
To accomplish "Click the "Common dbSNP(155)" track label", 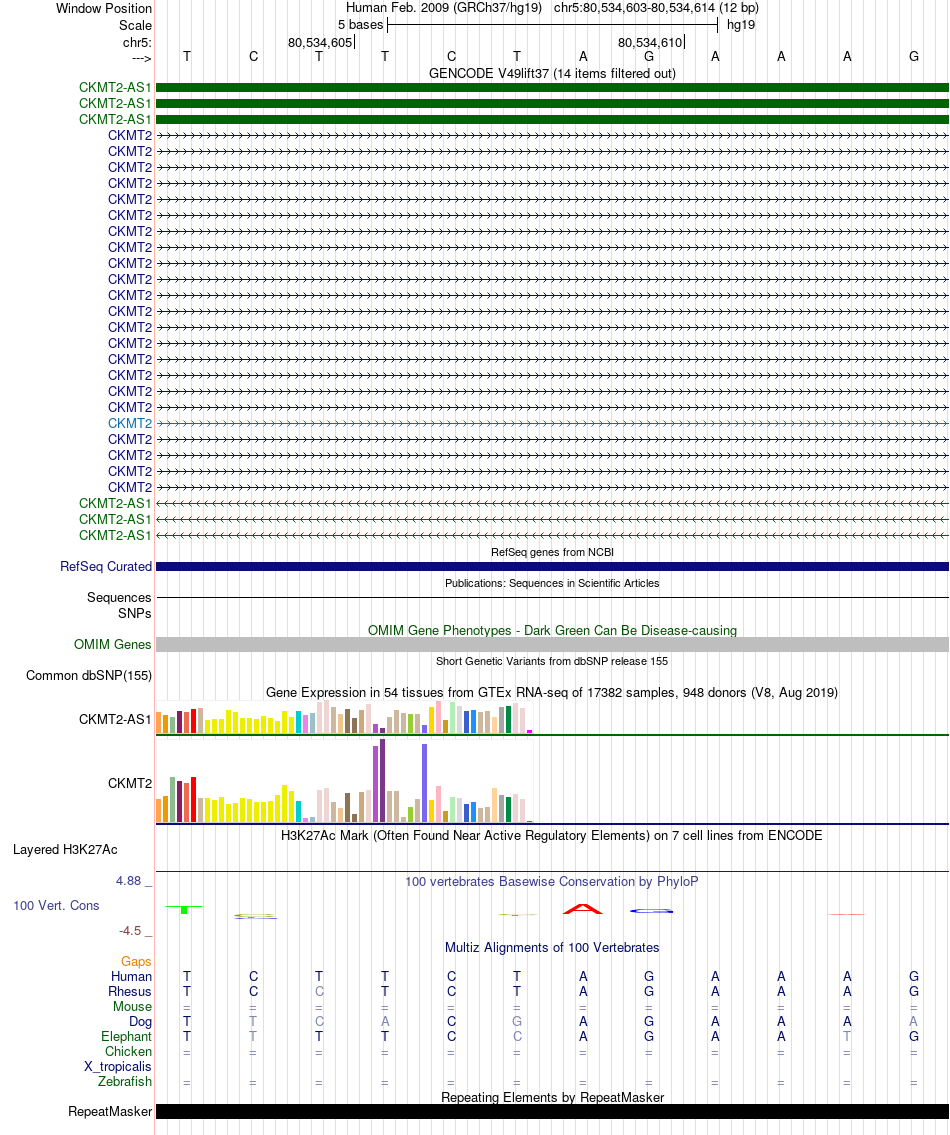I will pos(89,676).
